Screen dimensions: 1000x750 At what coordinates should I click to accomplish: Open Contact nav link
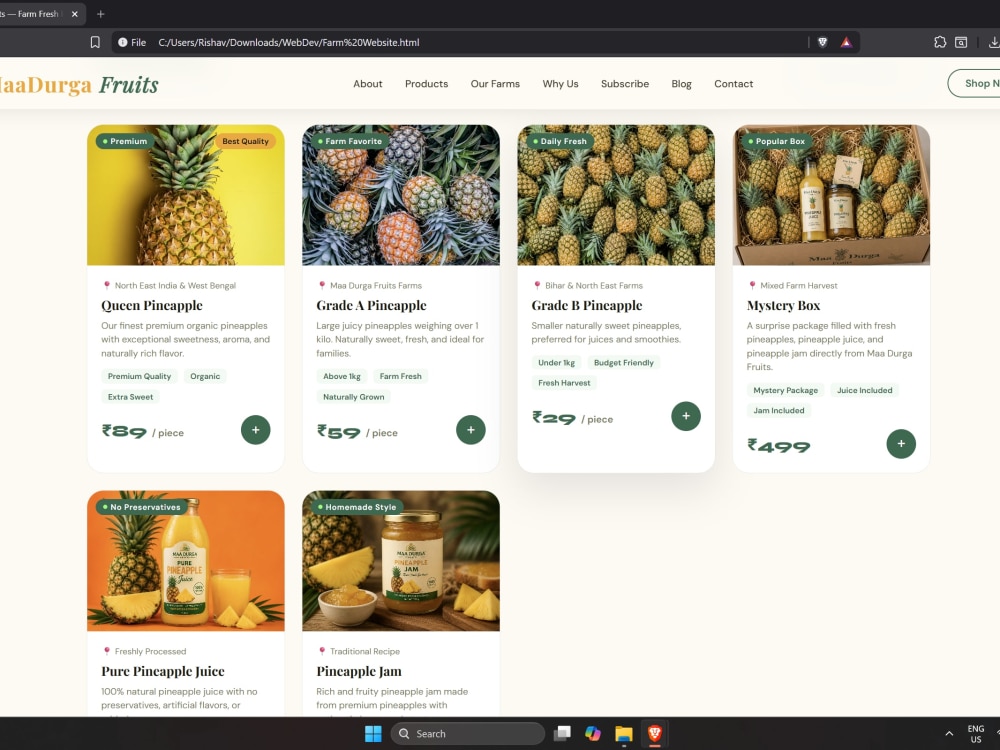click(733, 84)
